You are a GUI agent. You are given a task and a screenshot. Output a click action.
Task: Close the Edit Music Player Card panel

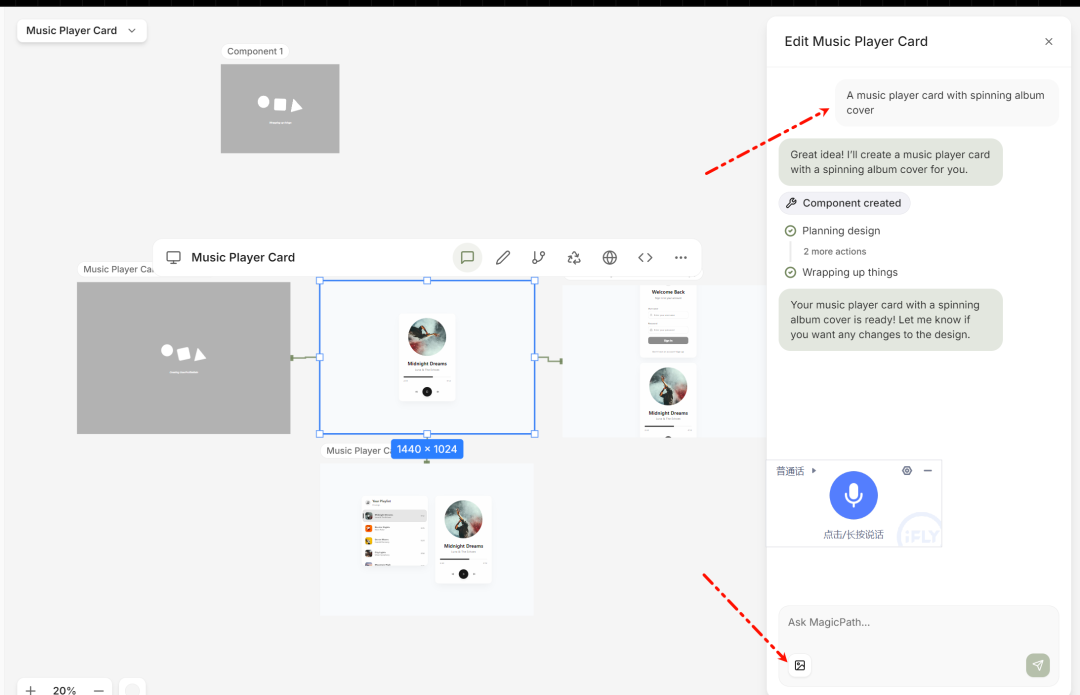click(1048, 41)
